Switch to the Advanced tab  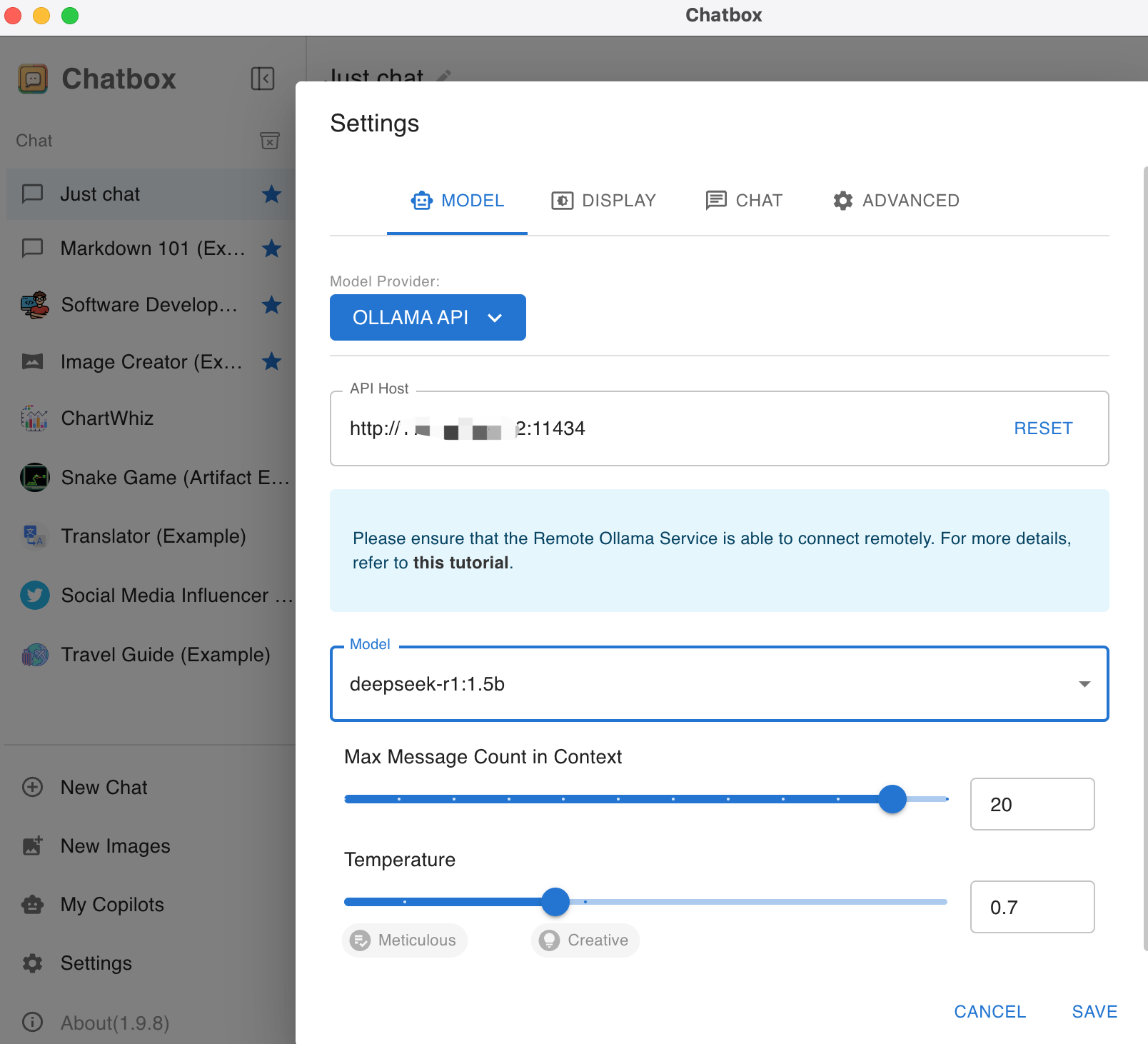[x=896, y=201]
